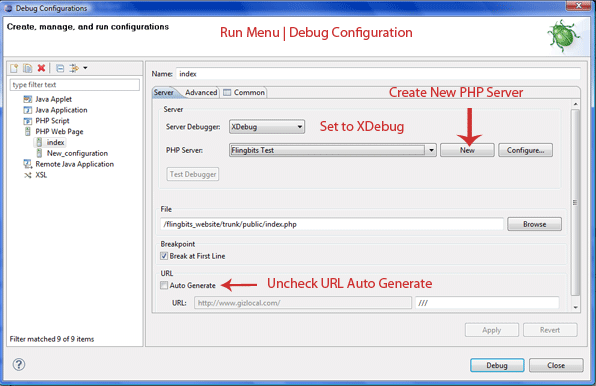Viewport: 596px width, 386px height.
Task: Click the Help question mark icon
Action: 19,364
